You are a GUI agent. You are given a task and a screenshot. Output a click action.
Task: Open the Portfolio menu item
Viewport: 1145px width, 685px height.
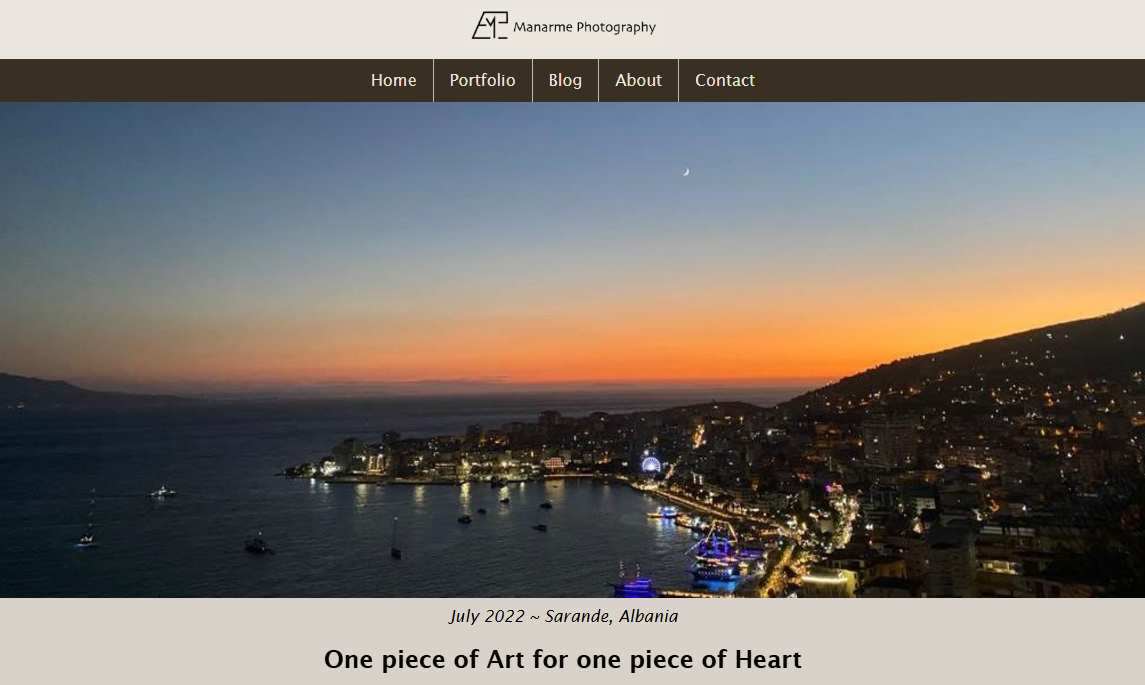483,80
